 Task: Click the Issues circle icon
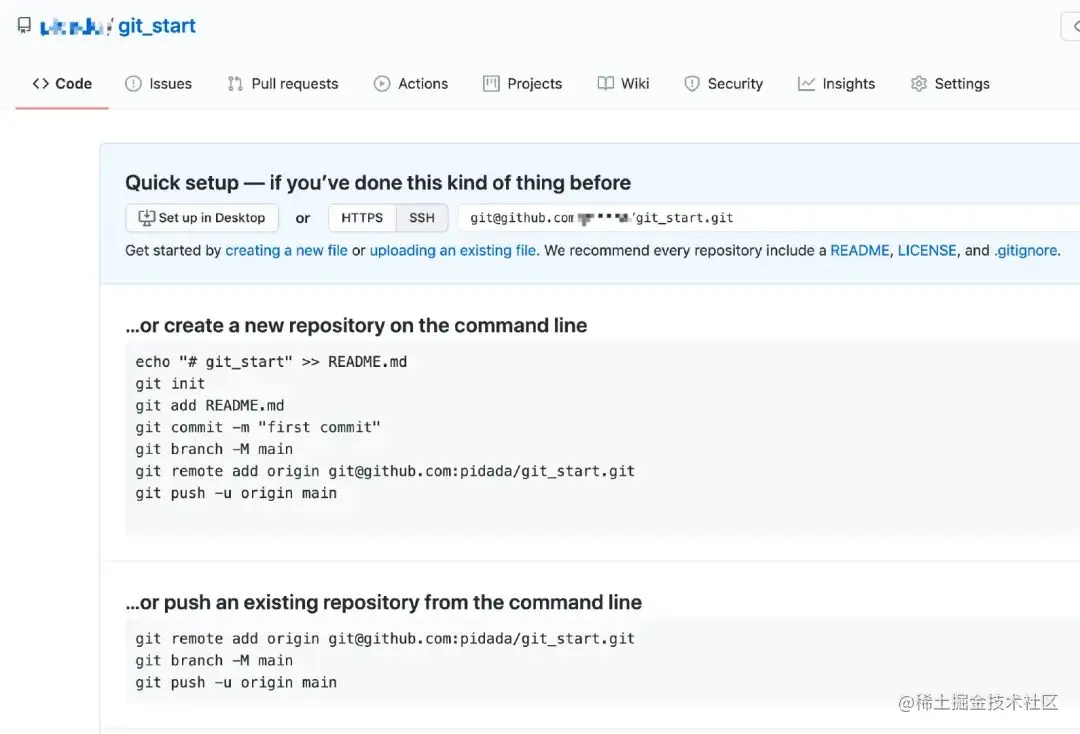coord(133,83)
